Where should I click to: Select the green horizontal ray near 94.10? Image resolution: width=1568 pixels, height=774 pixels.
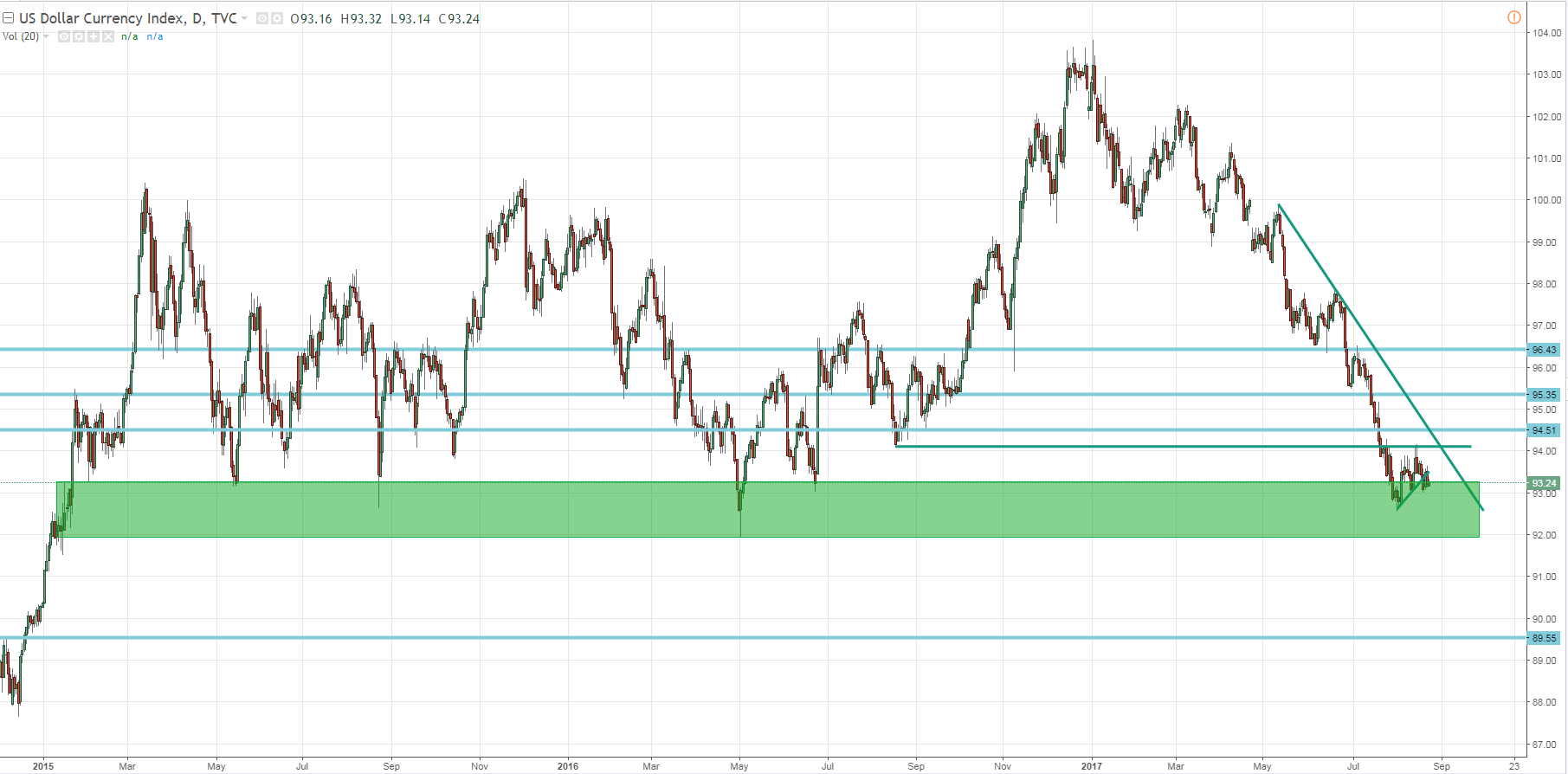point(1183,447)
